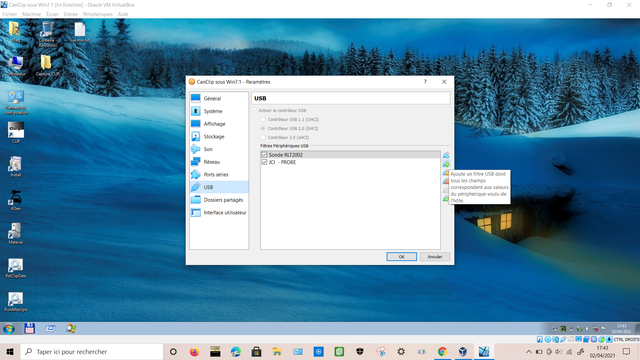This screenshot has width=640, height=360.
Task: Select the text file on guest desktop
Action: coord(80,32)
